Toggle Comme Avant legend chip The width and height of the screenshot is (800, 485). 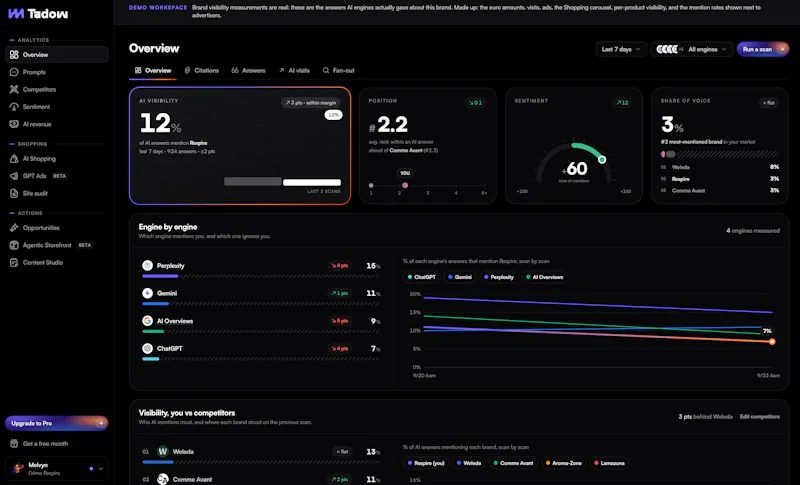[513, 463]
